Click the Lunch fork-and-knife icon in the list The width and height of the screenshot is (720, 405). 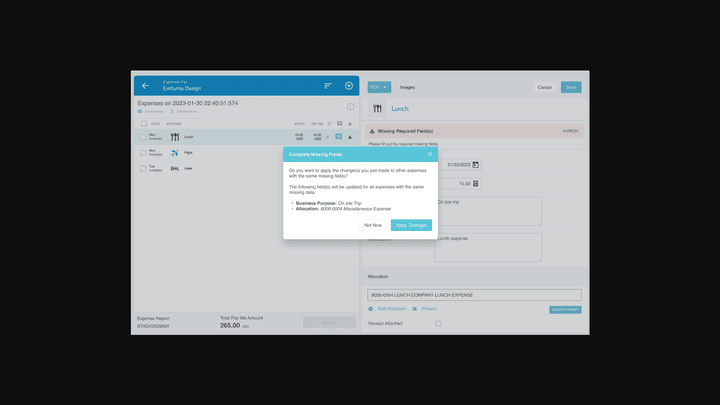pos(174,137)
